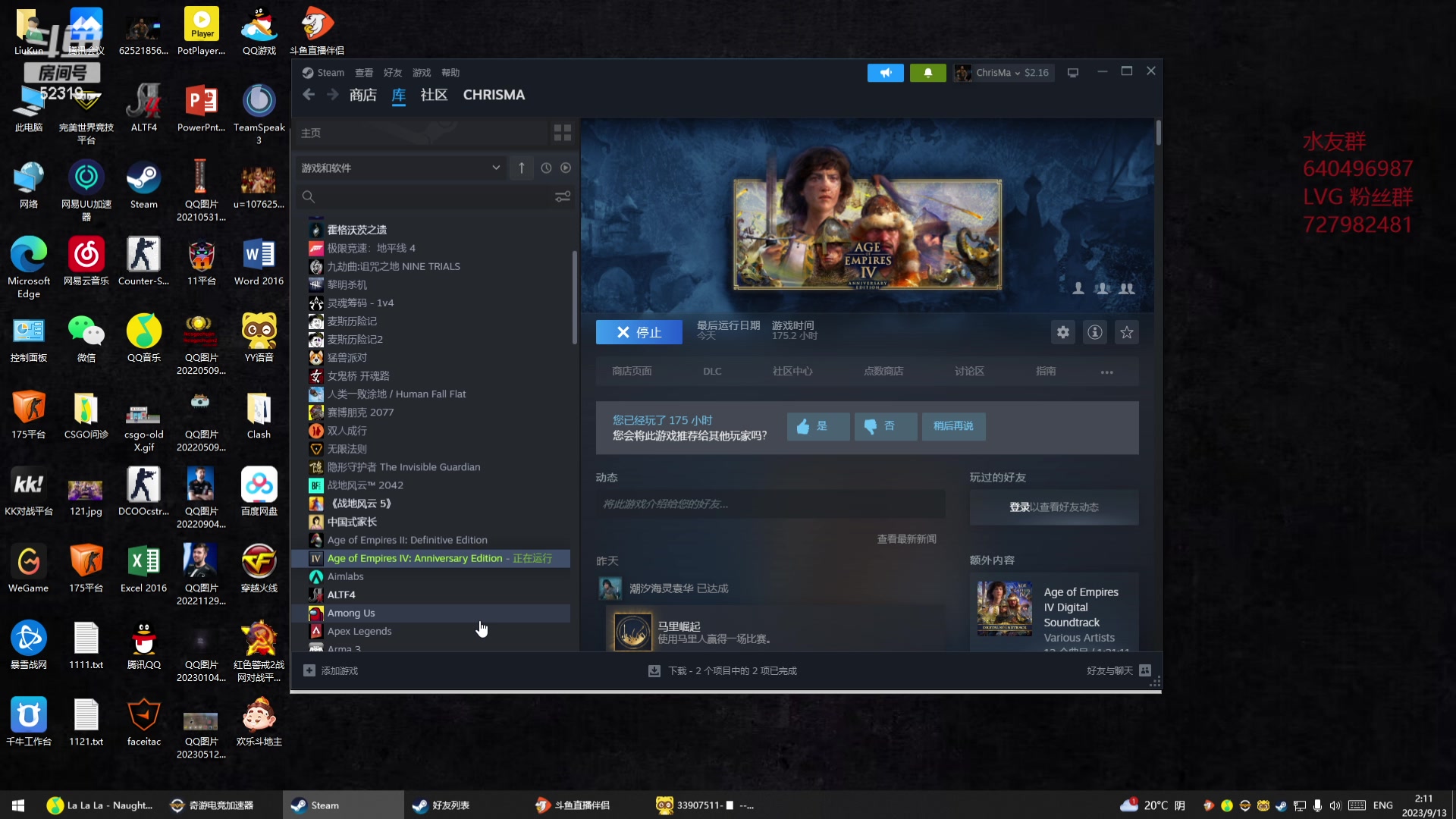This screenshot has height=819, width=1456.
Task: Go forward with the right arrow
Action: pyautogui.click(x=333, y=95)
